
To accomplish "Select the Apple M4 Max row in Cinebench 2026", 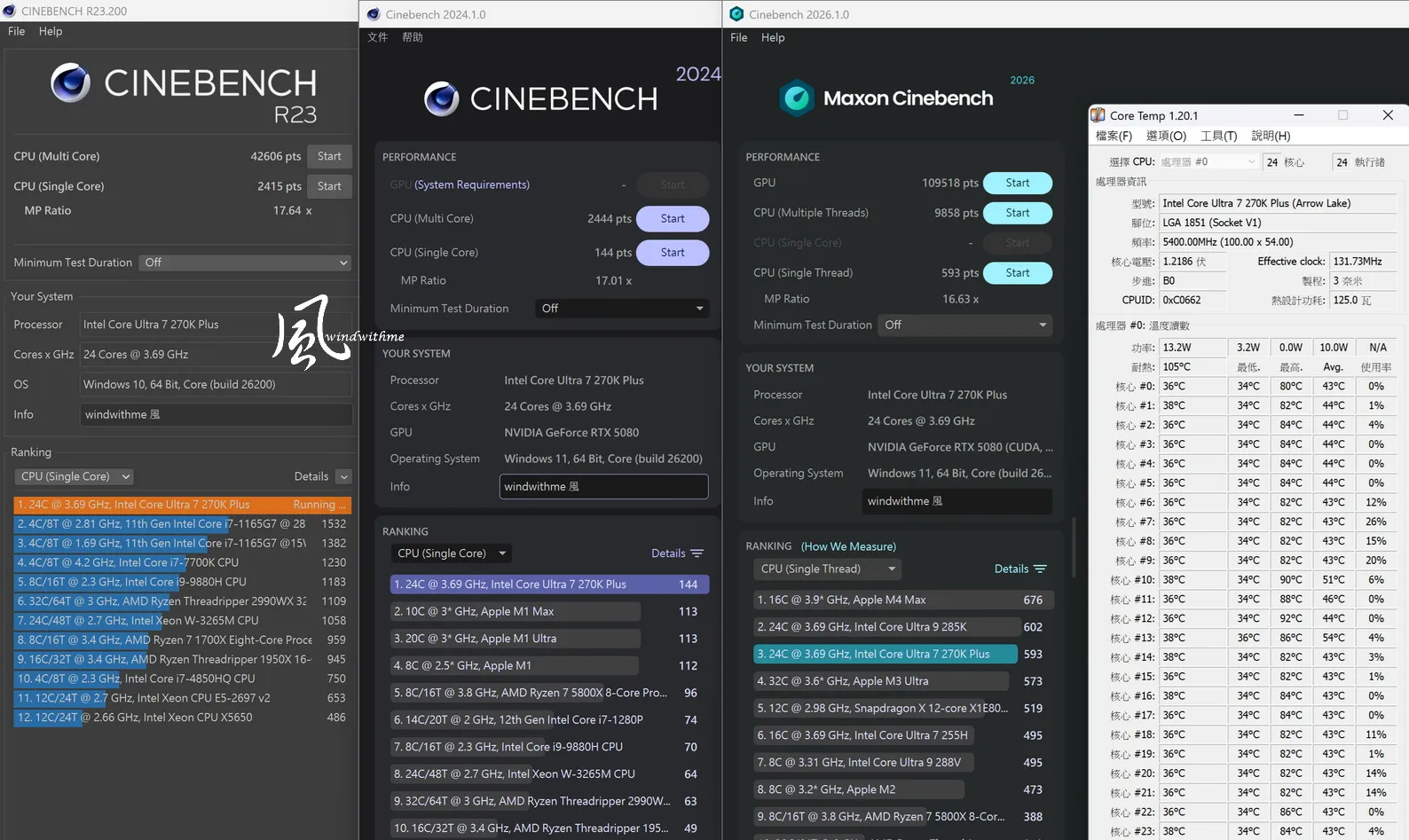I will tap(903, 601).
